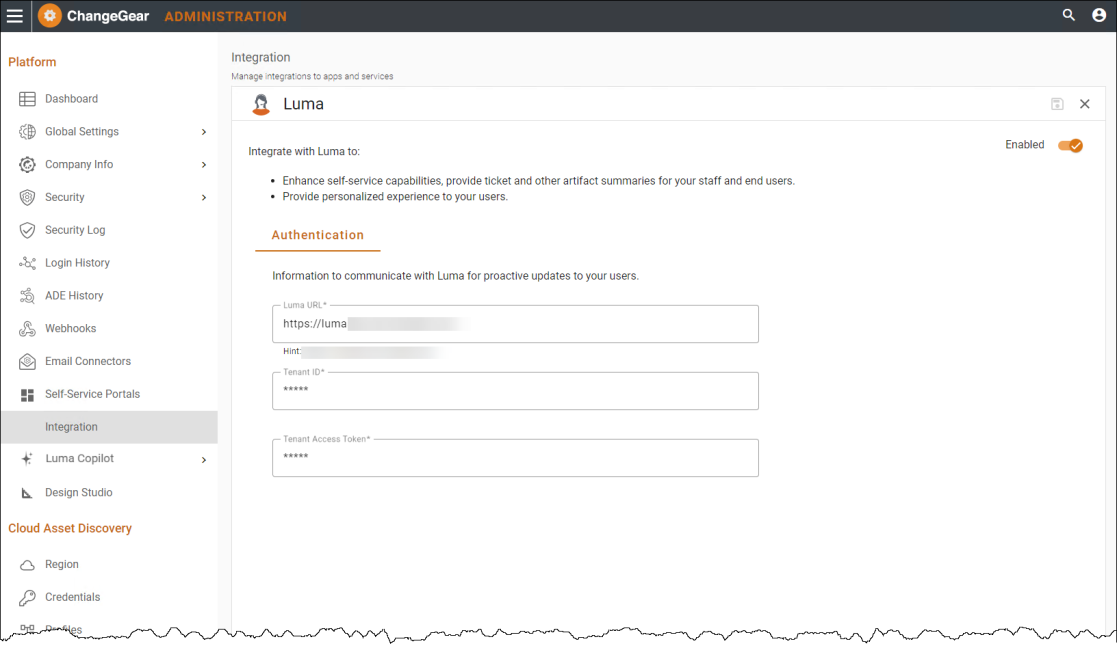Close the Luma integration panel
This screenshot has height=648, width=1117.
(1085, 104)
